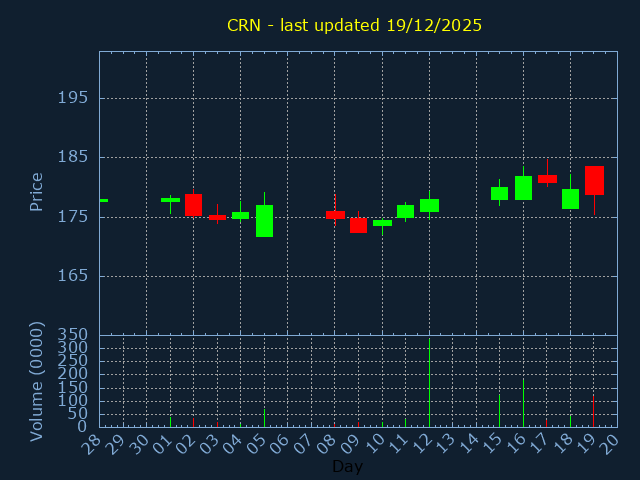Select the green candlestick for day 11

tap(405, 211)
